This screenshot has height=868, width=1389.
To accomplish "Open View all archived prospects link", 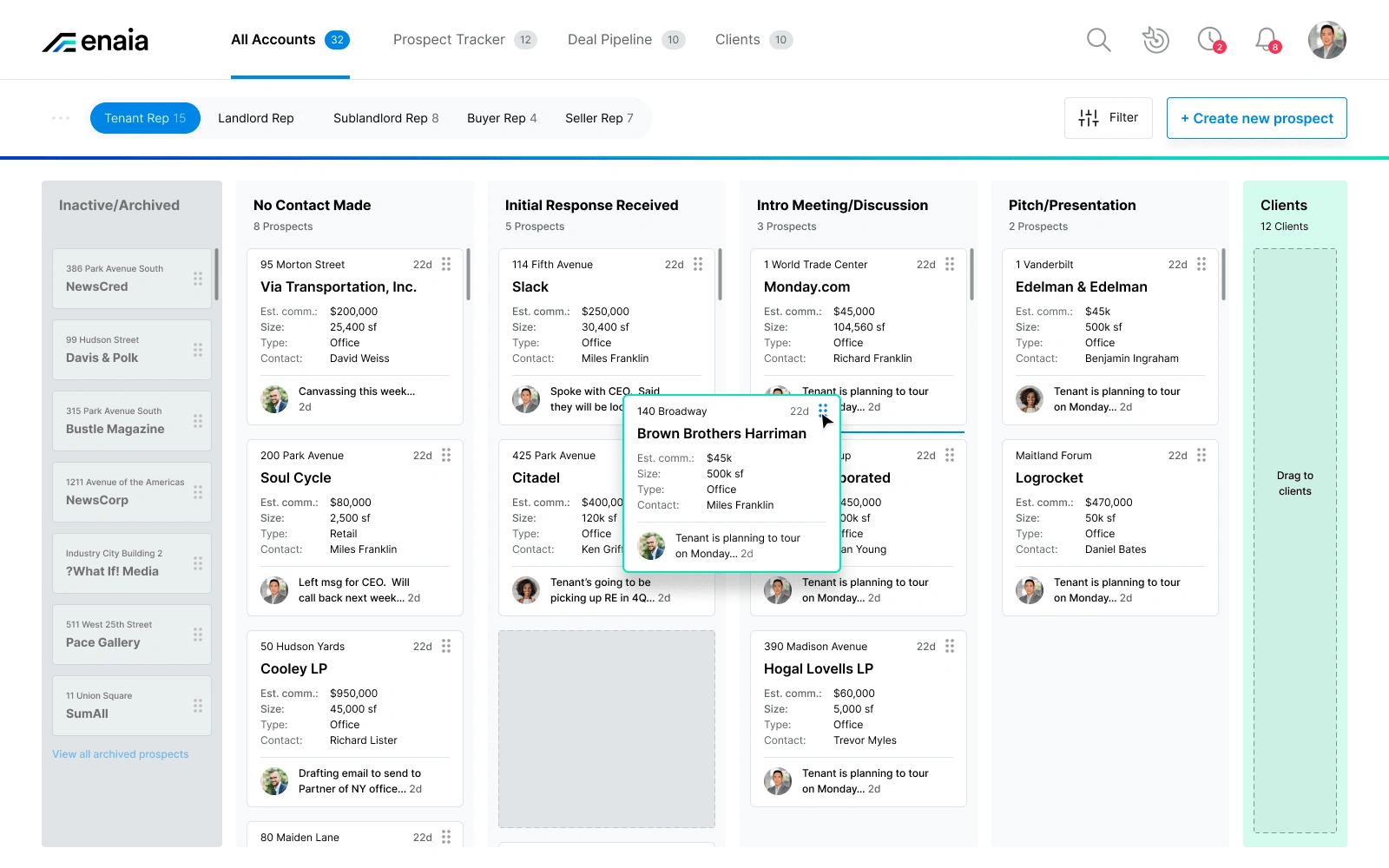I will point(121,754).
